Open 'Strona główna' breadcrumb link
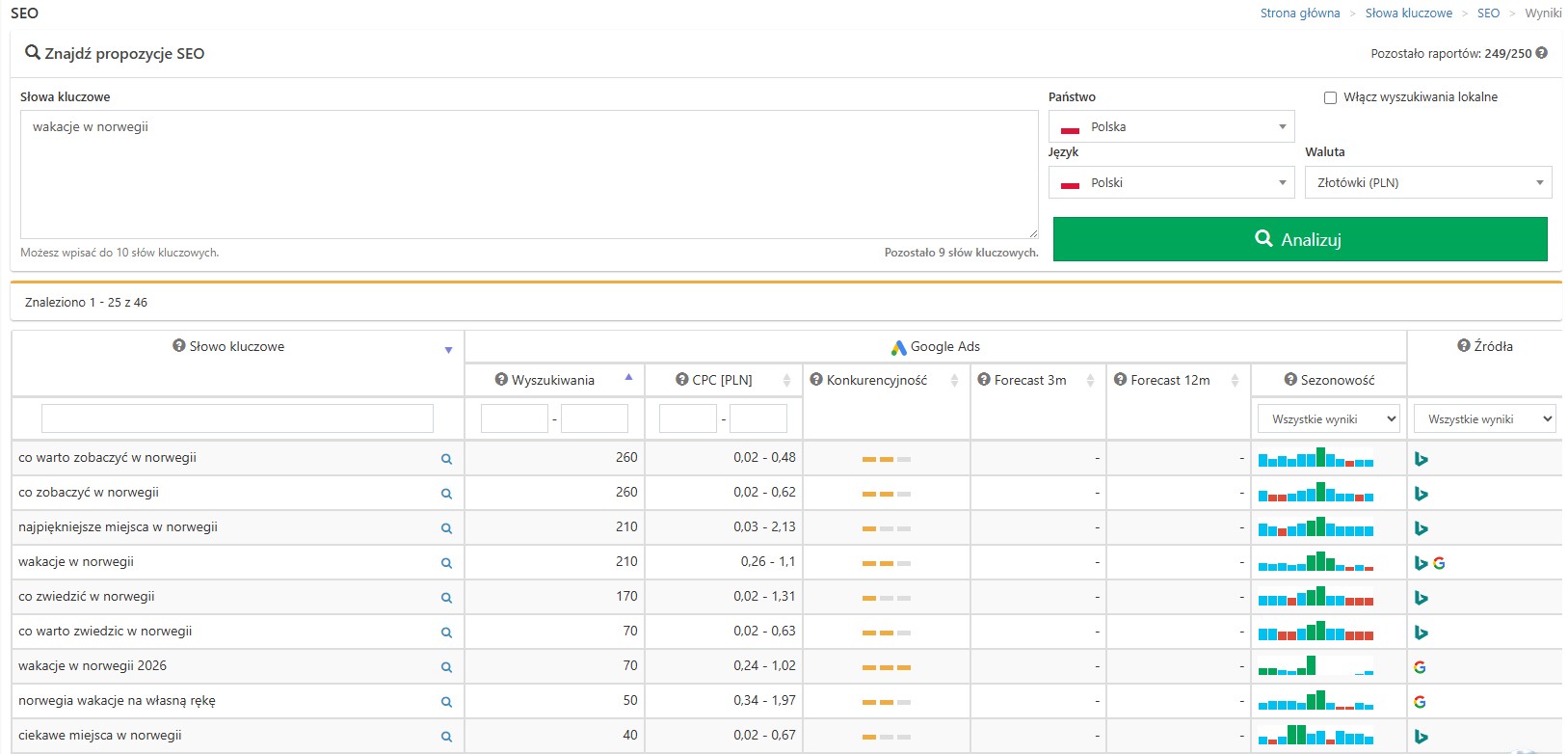This screenshot has width=1568, height=754. (1299, 13)
